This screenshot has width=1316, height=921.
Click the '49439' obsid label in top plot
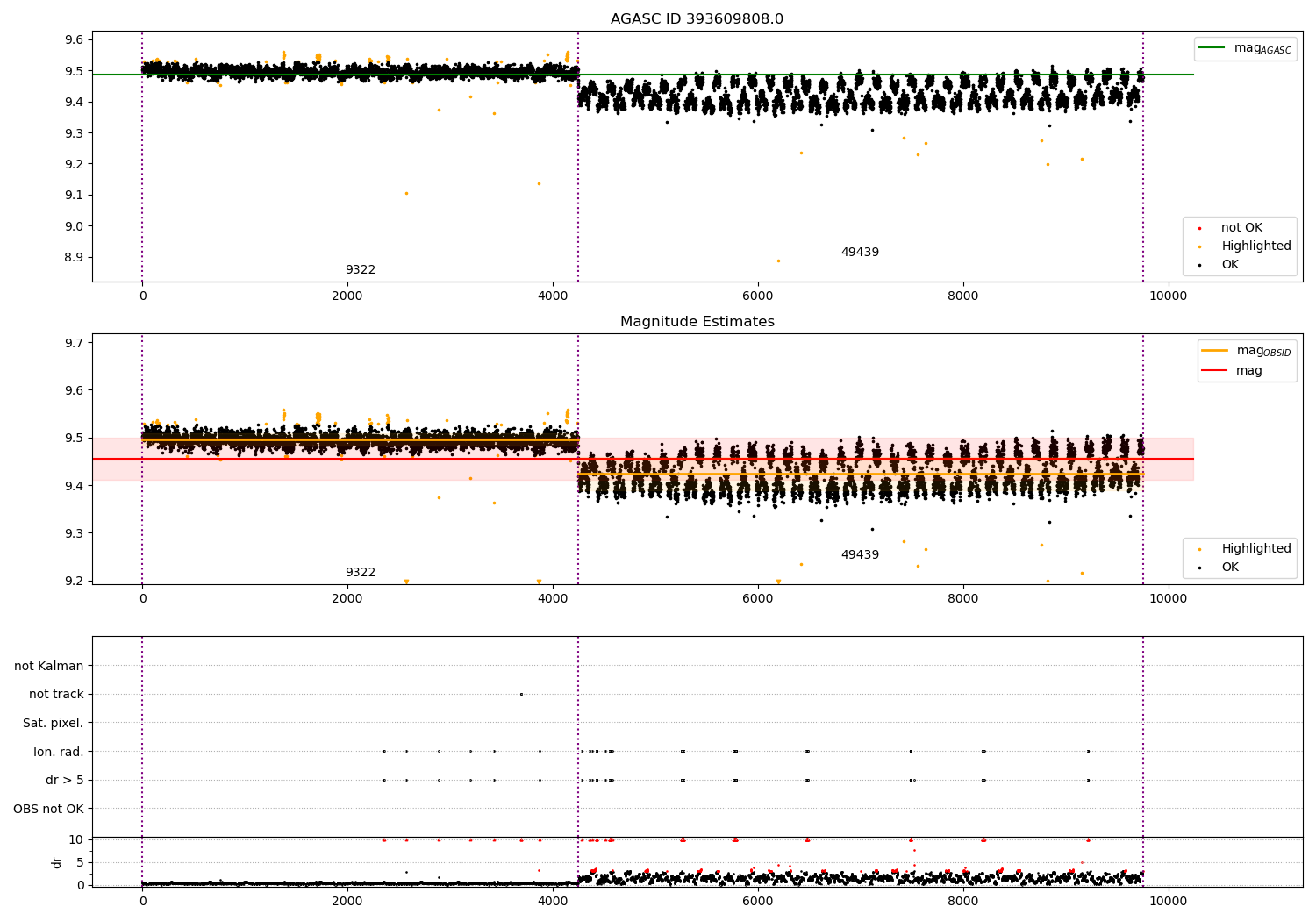(860, 253)
